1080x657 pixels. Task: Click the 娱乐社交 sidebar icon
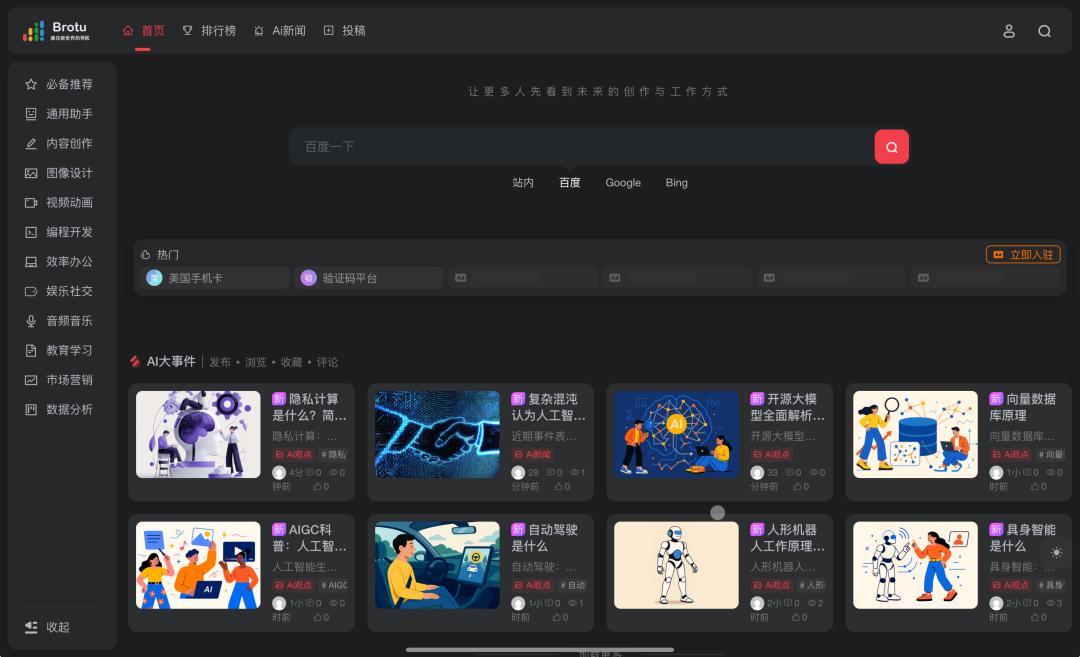(x=31, y=291)
